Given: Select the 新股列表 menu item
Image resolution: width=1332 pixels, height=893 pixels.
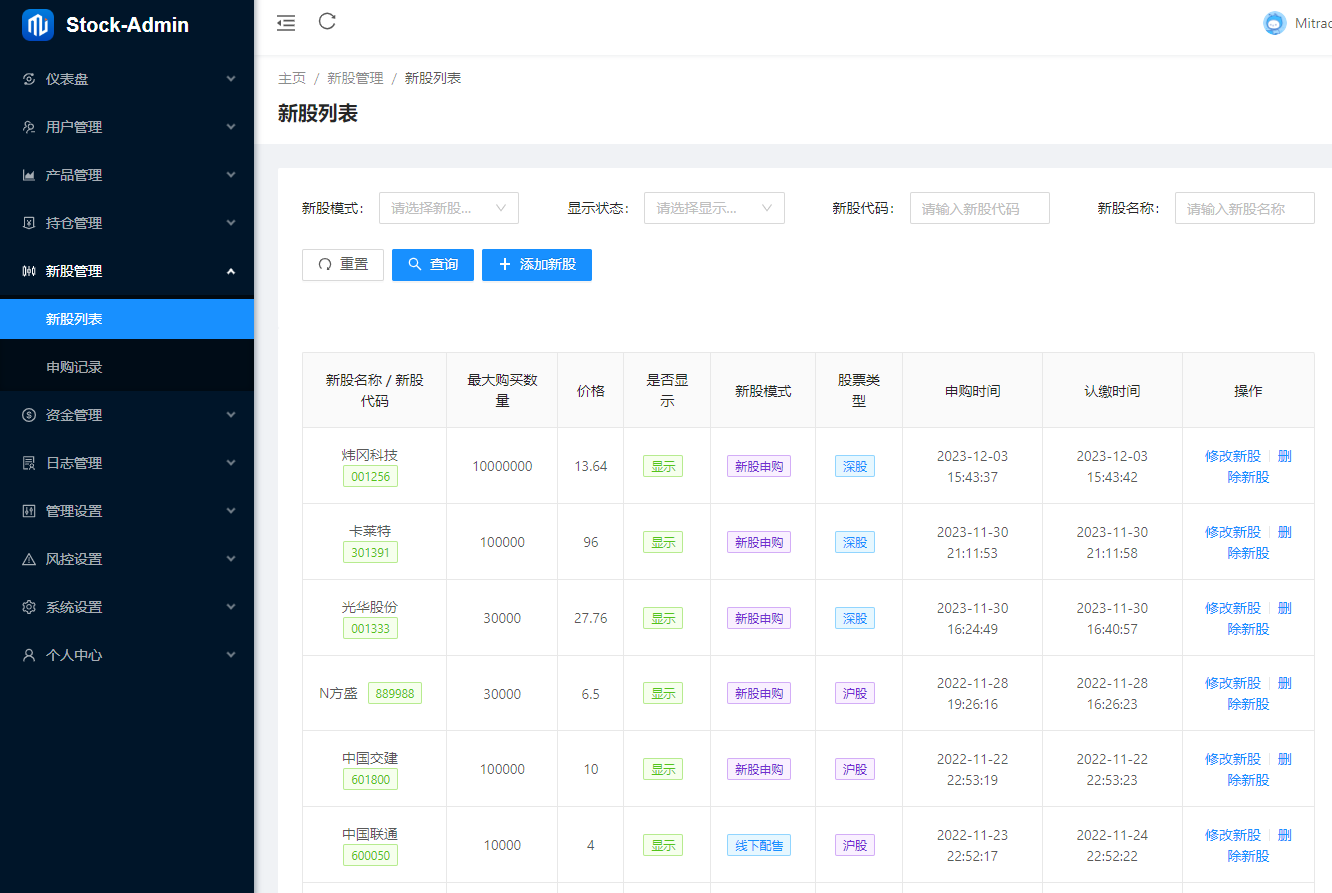Looking at the screenshot, I should 74,319.
